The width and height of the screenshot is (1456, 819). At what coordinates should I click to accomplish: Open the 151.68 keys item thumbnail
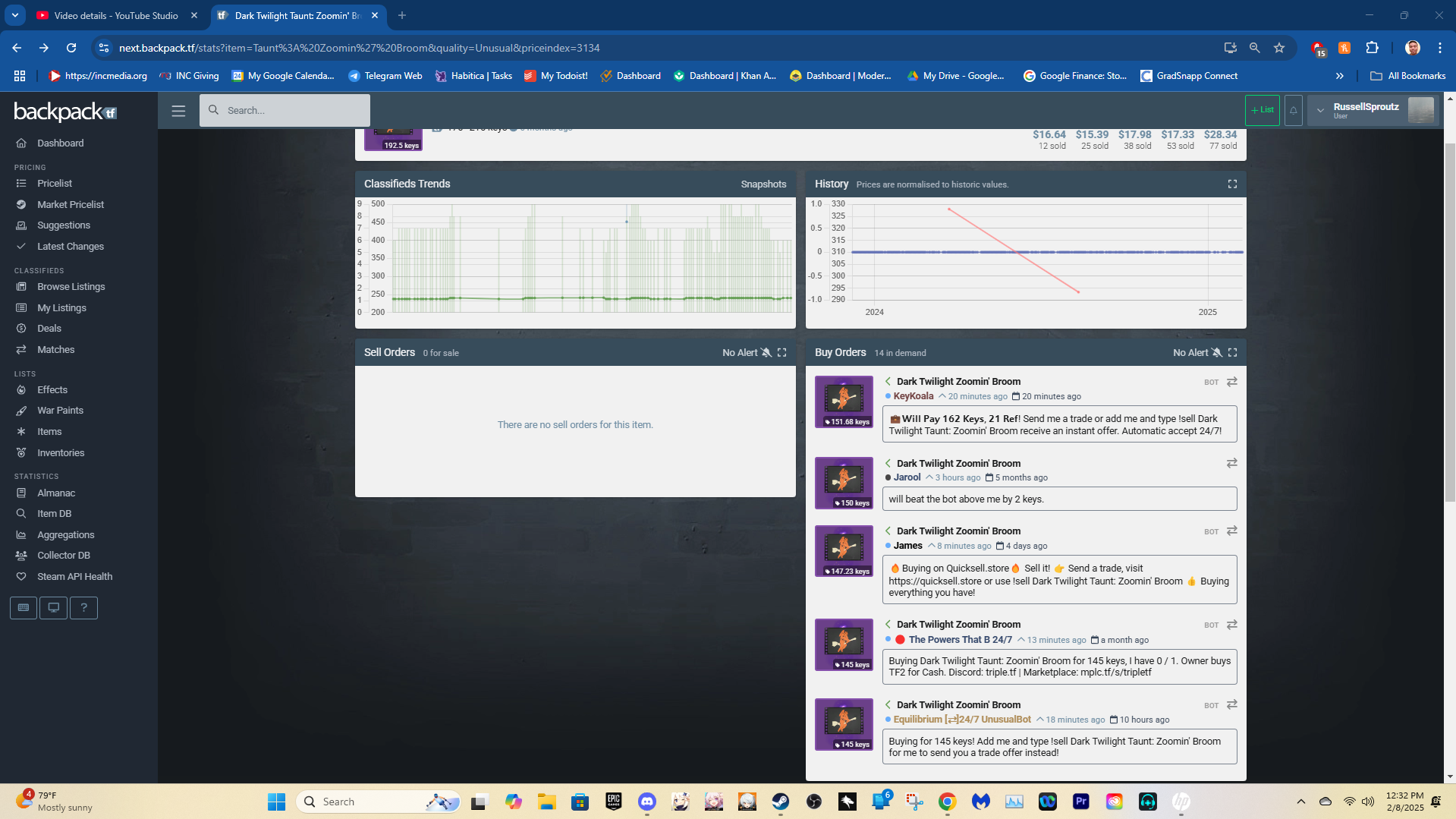click(x=844, y=402)
